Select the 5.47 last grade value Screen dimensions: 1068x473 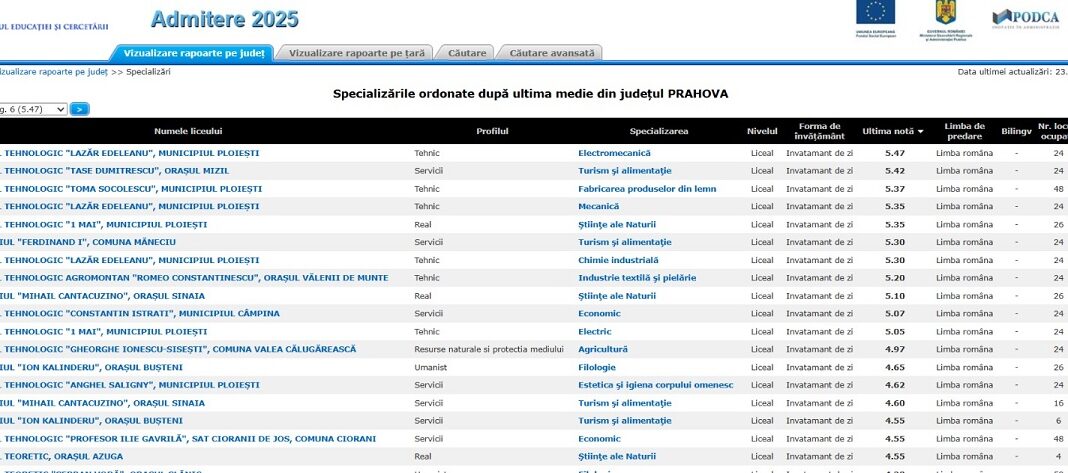pos(895,153)
